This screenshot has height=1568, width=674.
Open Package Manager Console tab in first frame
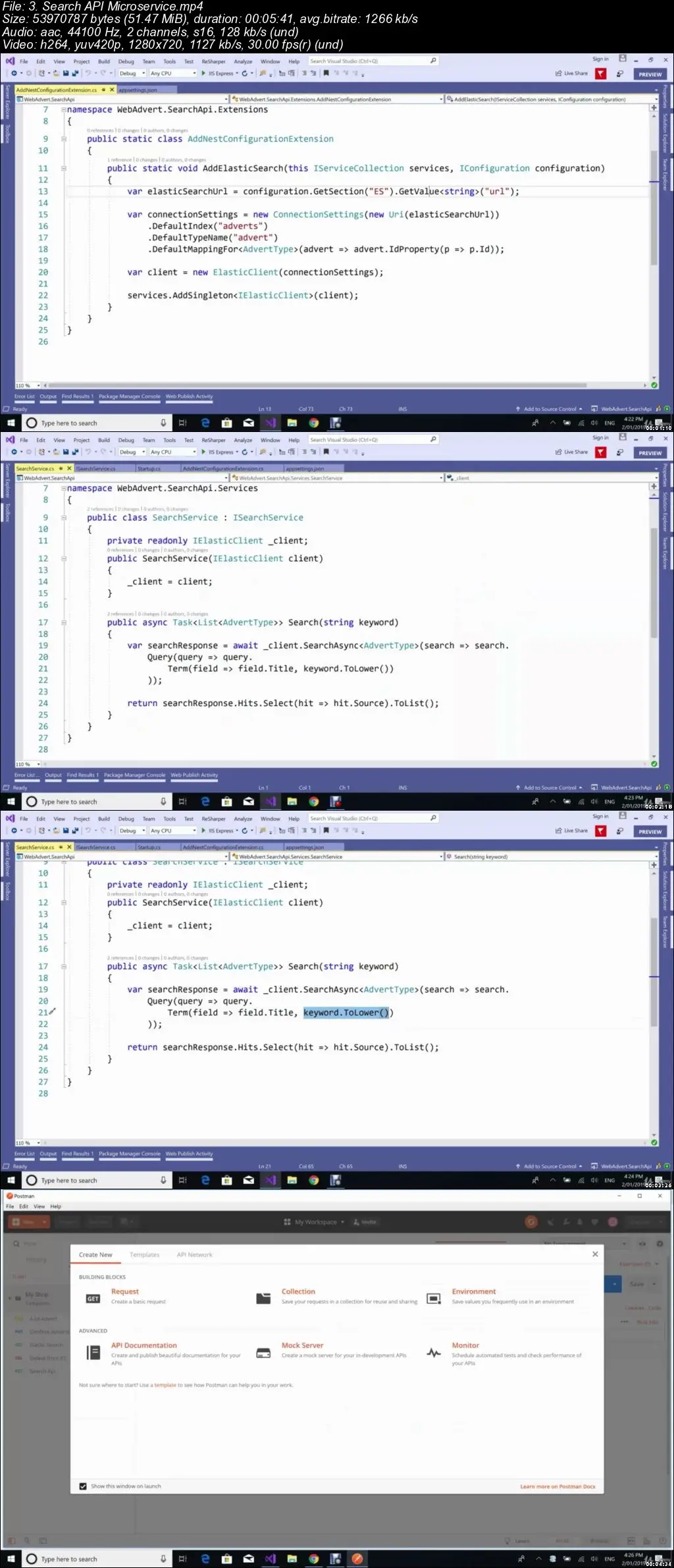pyautogui.click(x=130, y=396)
